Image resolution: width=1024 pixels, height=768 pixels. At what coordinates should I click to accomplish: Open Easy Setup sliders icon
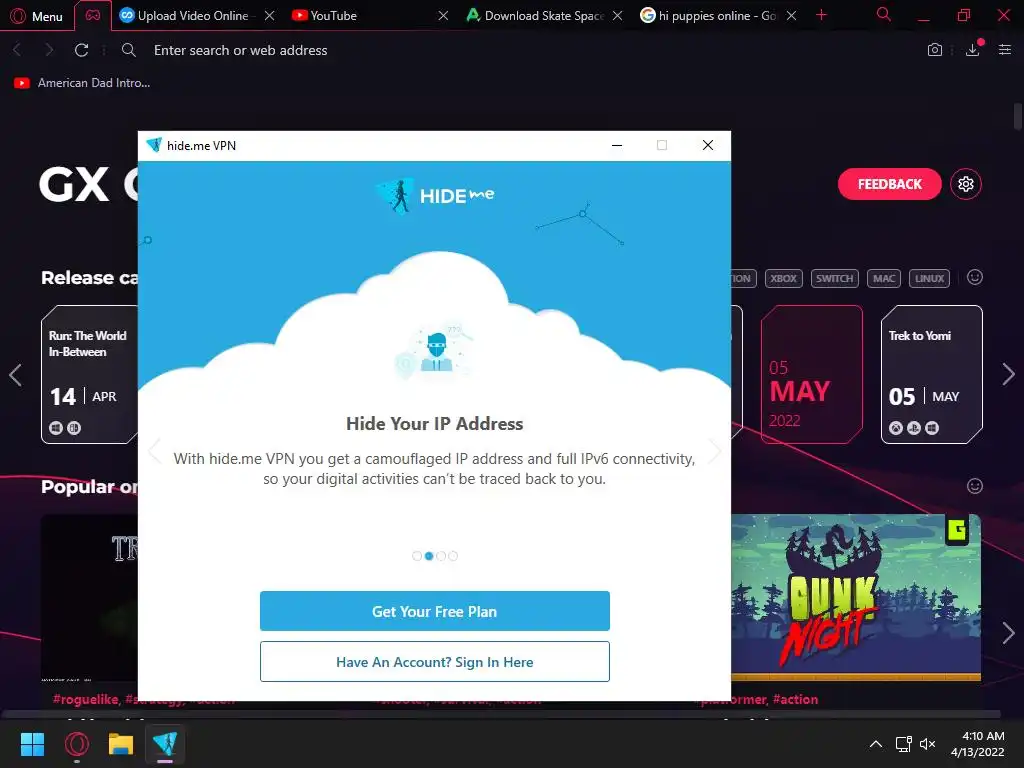click(x=1005, y=50)
